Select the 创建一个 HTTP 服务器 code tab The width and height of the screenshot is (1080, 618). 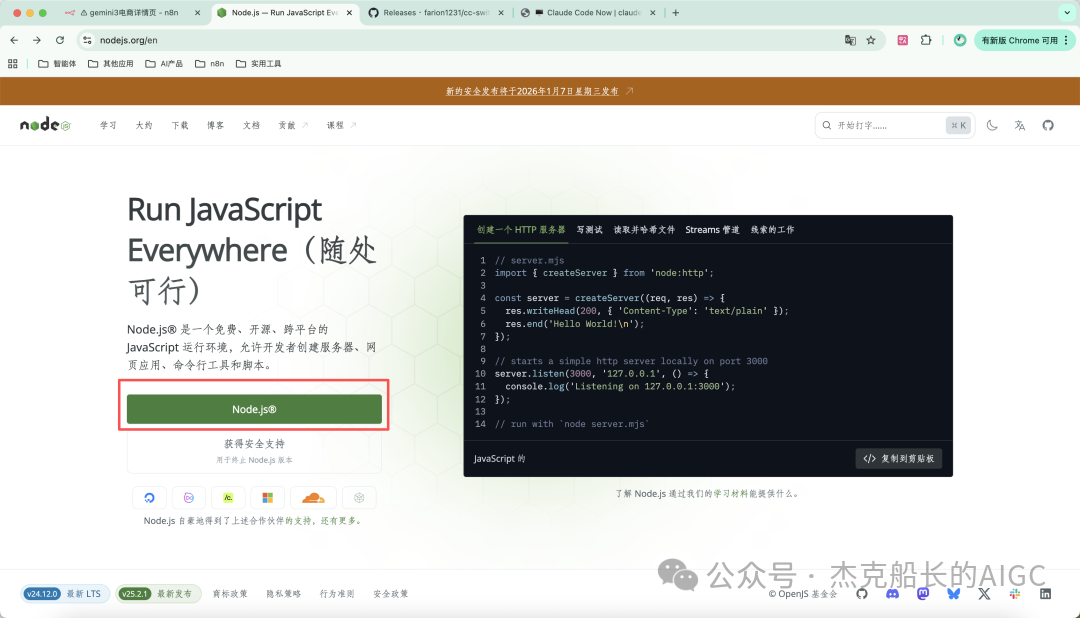pos(521,229)
